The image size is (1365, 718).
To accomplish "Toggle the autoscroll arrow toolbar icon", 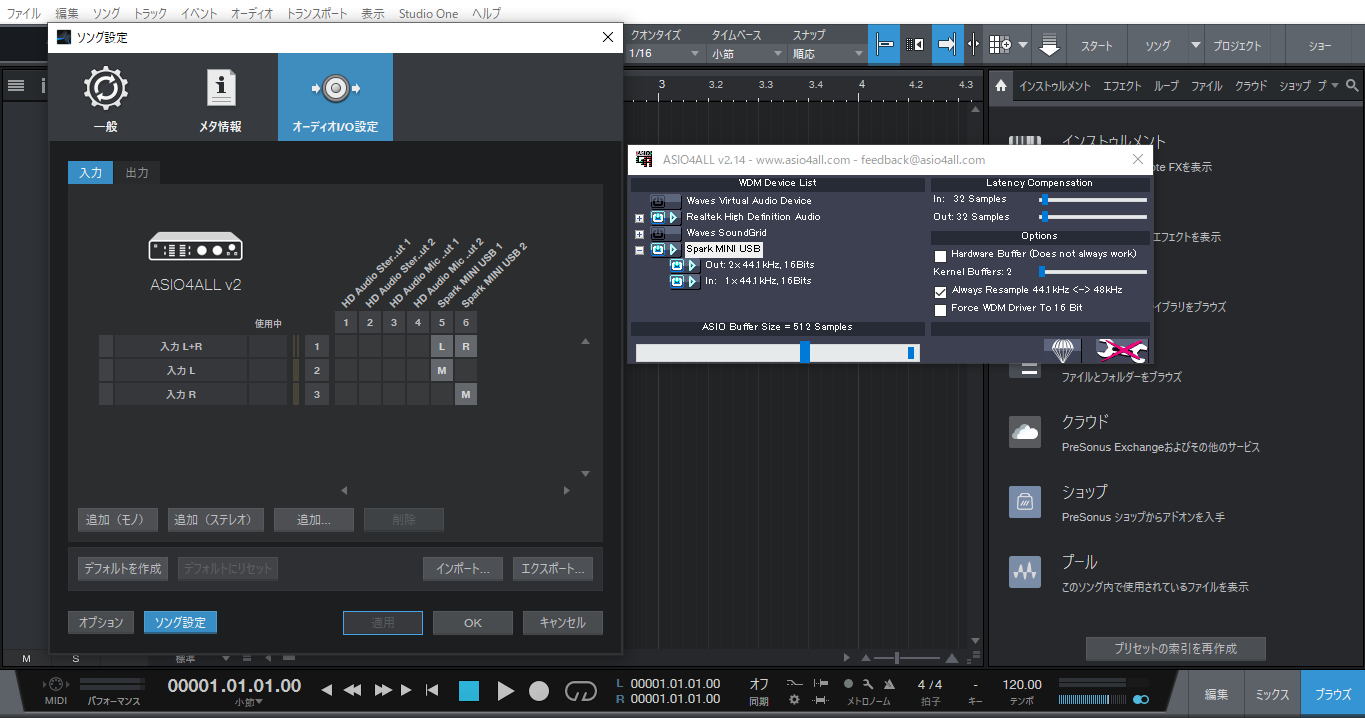I will (x=948, y=45).
